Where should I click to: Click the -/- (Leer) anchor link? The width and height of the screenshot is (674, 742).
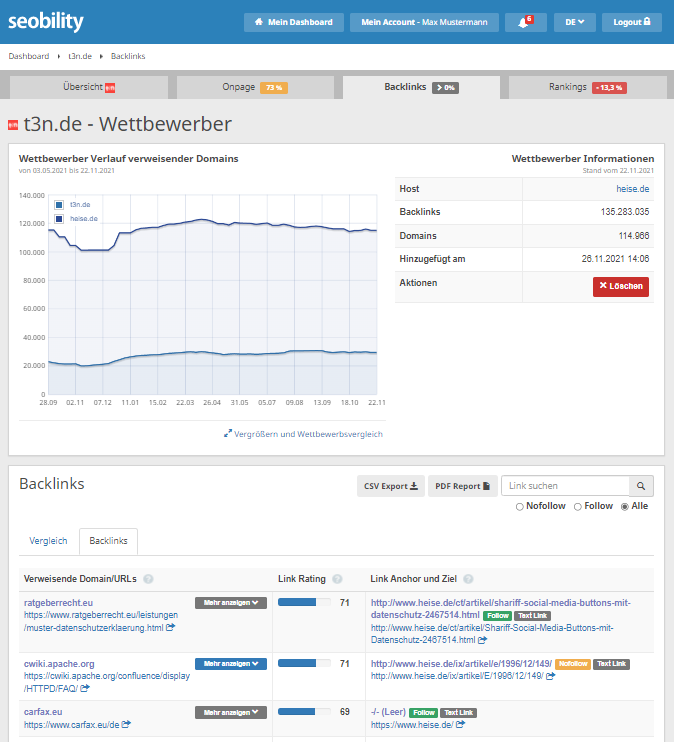coord(388,712)
